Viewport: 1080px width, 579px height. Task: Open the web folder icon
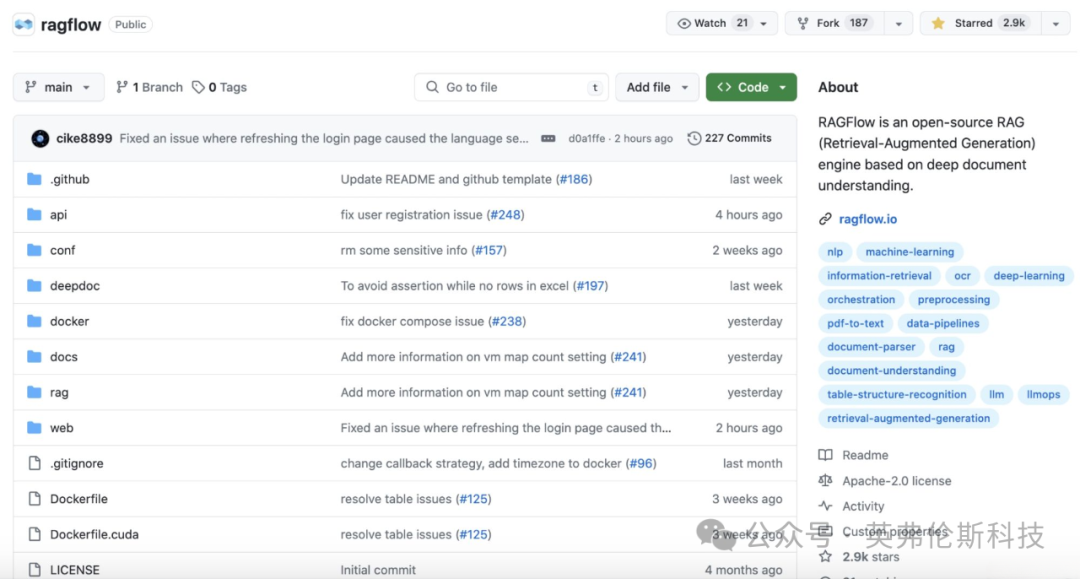[x=34, y=428]
